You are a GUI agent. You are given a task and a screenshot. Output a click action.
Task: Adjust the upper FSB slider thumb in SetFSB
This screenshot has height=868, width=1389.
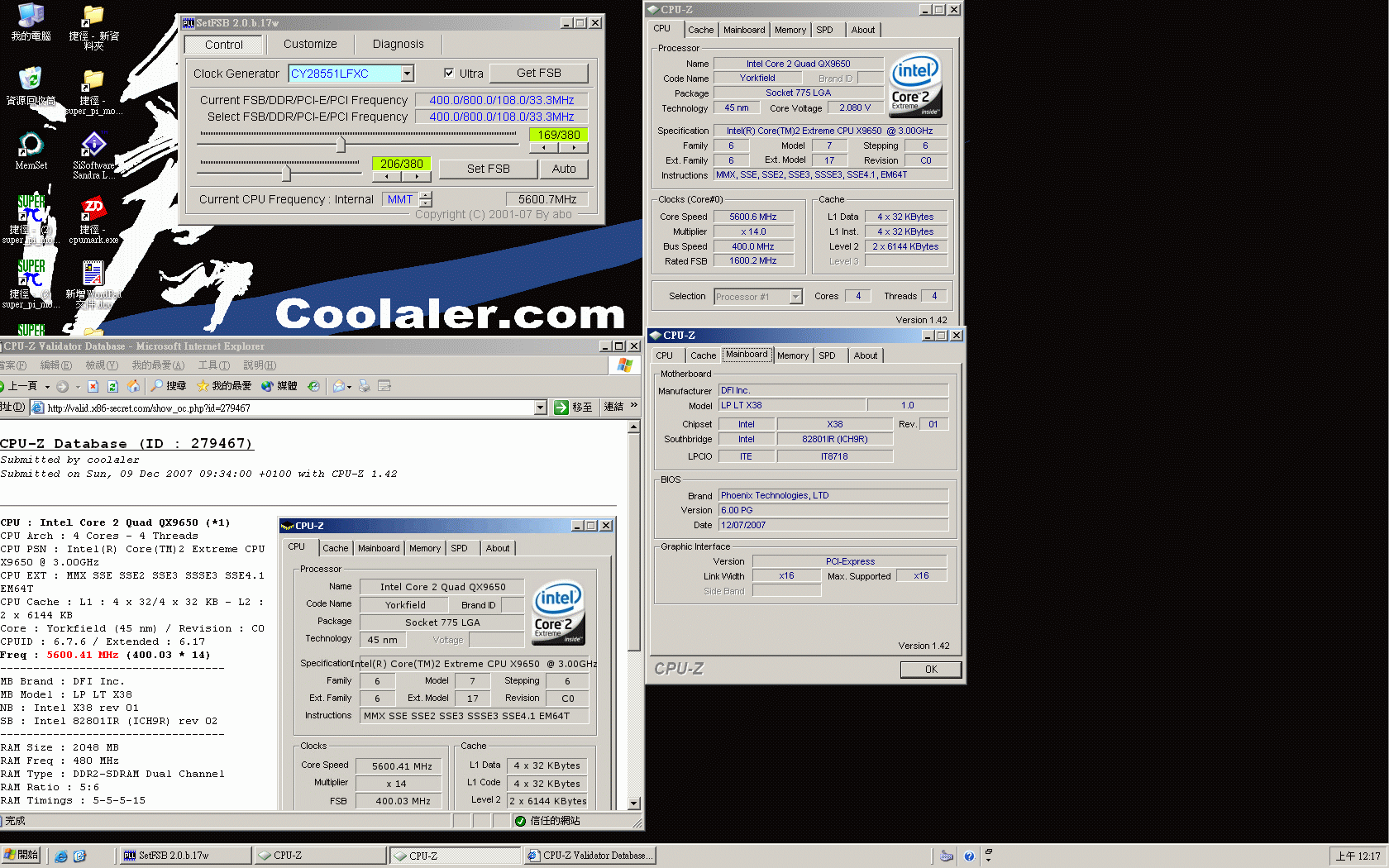pyautogui.click(x=341, y=145)
